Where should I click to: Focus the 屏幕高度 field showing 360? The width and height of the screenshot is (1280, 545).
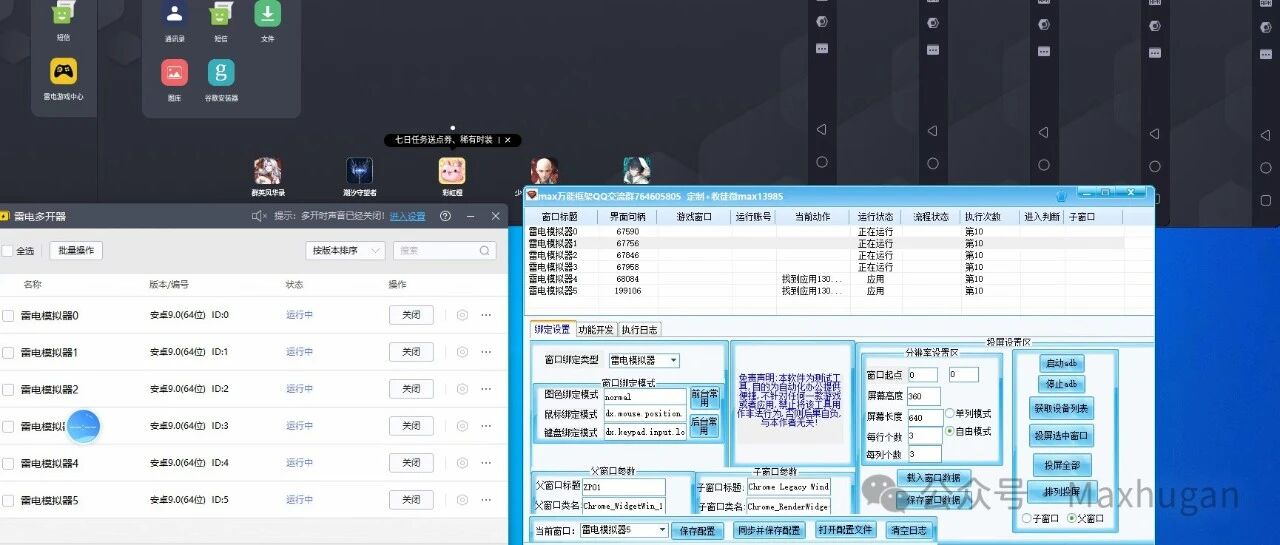pyautogui.click(x=925, y=396)
